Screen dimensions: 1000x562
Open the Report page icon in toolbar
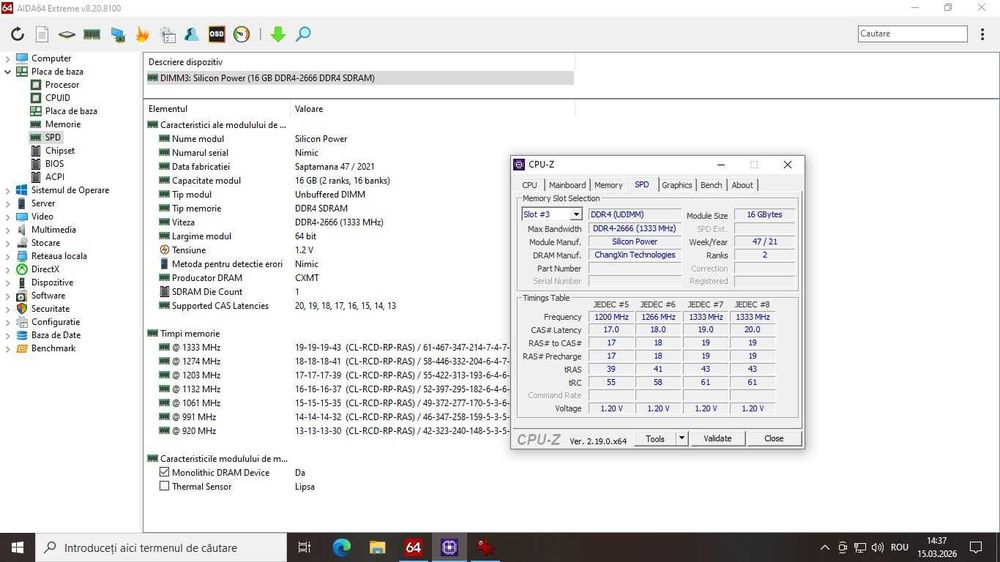[42, 34]
